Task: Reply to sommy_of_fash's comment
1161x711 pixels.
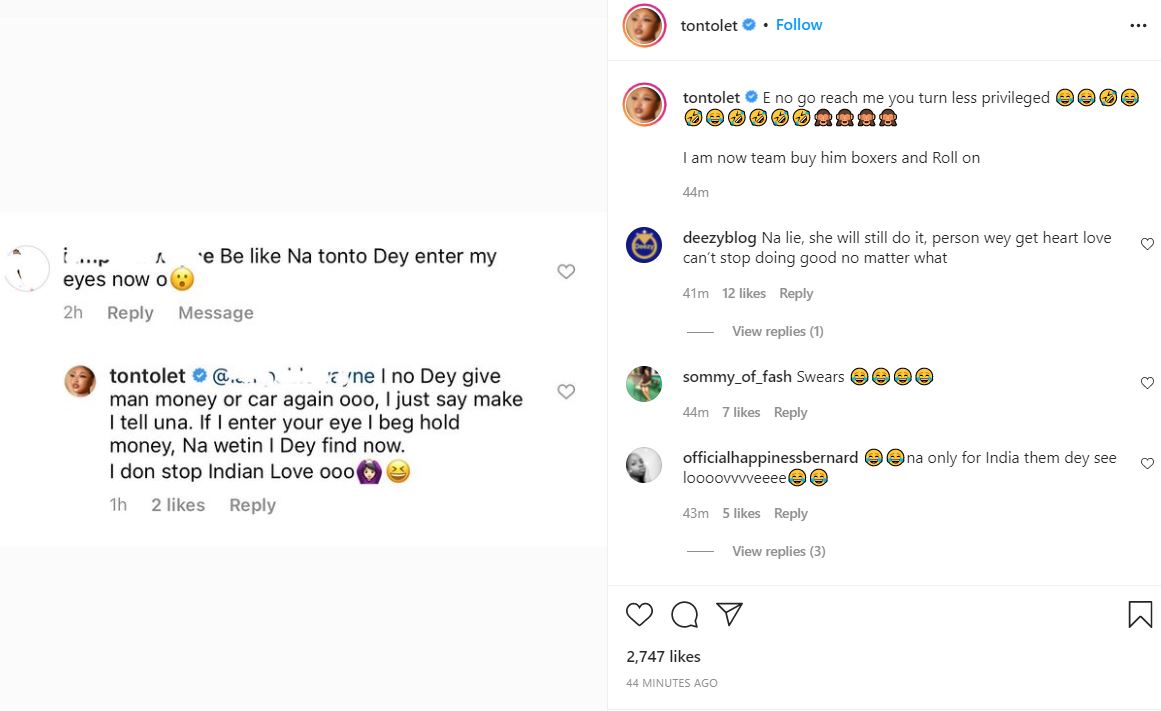Action: [x=790, y=412]
